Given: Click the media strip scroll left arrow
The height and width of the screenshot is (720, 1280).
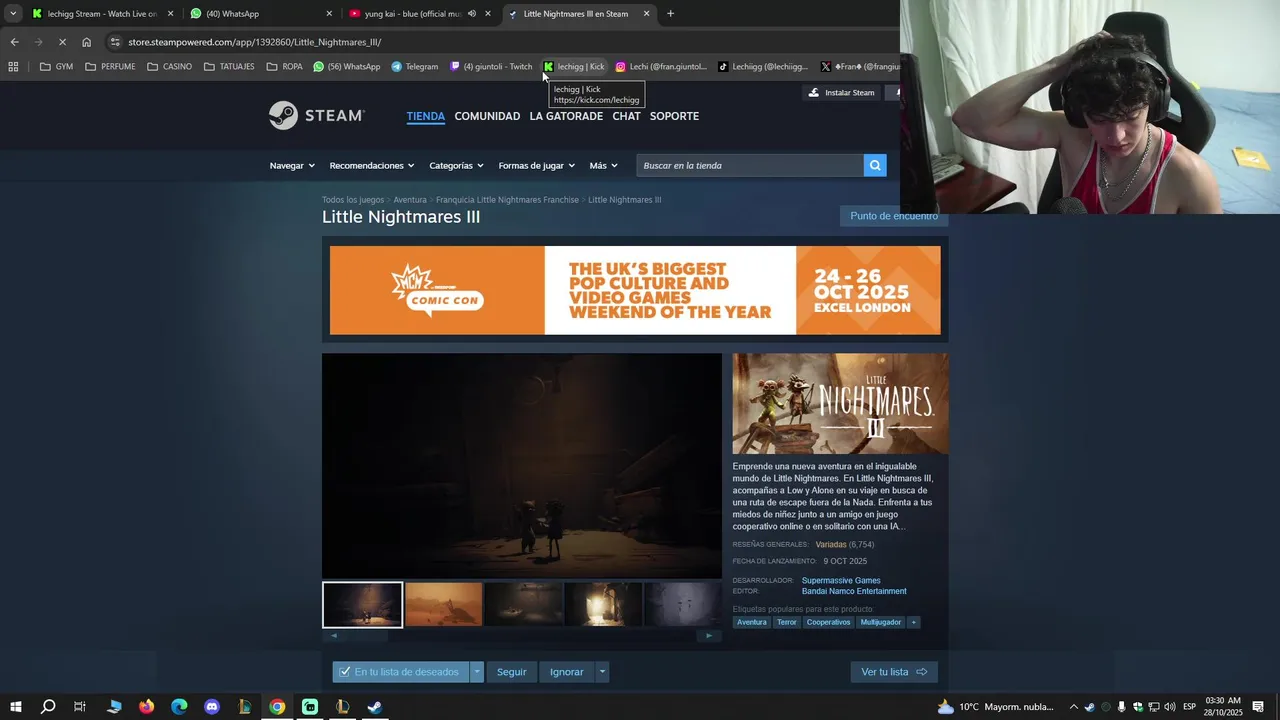Looking at the screenshot, I should 334,635.
